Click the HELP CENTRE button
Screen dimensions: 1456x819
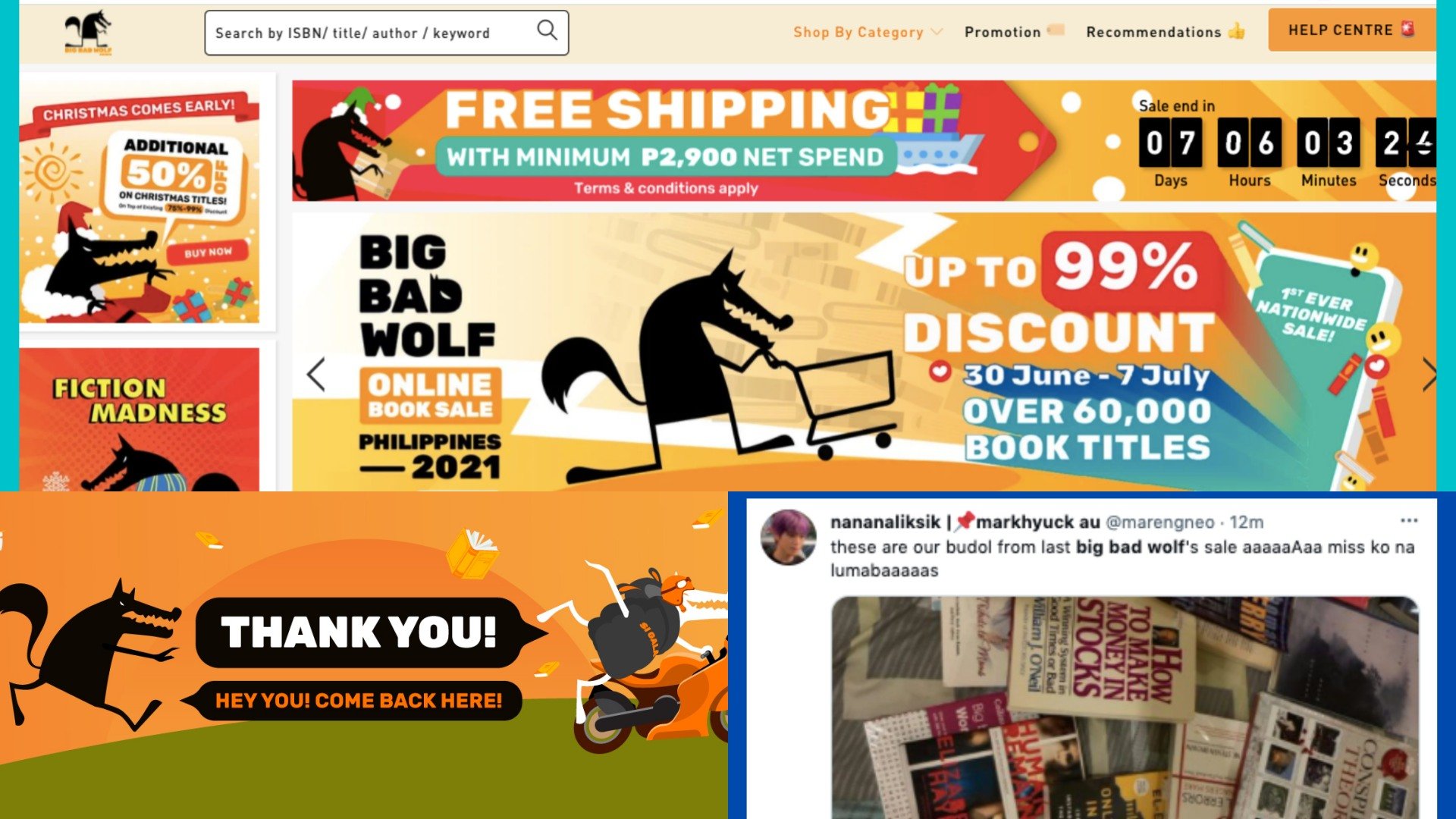(x=1351, y=30)
